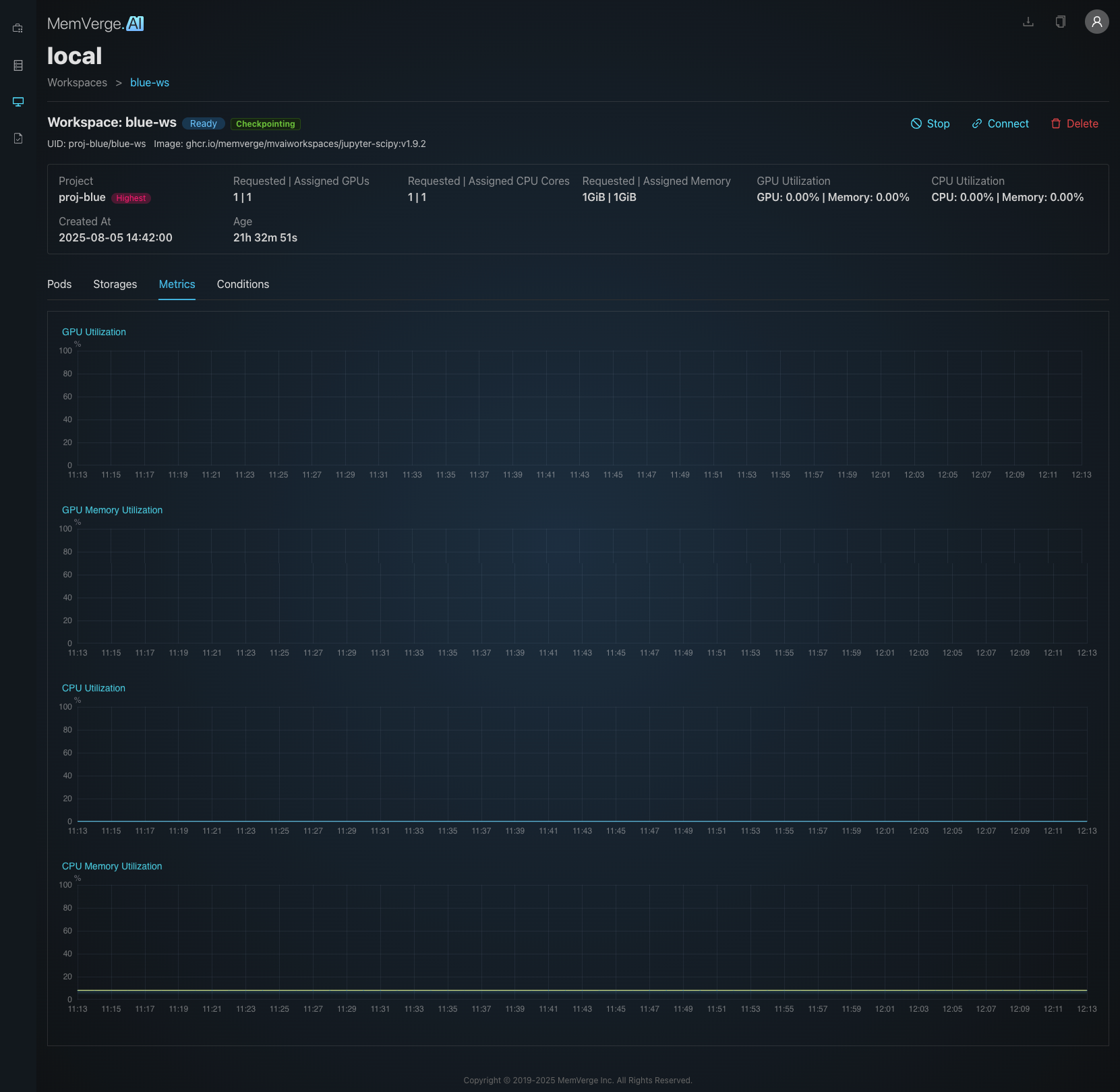The width and height of the screenshot is (1120, 1092).
Task: Show the Conditions tab
Action: click(x=243, y=284)
